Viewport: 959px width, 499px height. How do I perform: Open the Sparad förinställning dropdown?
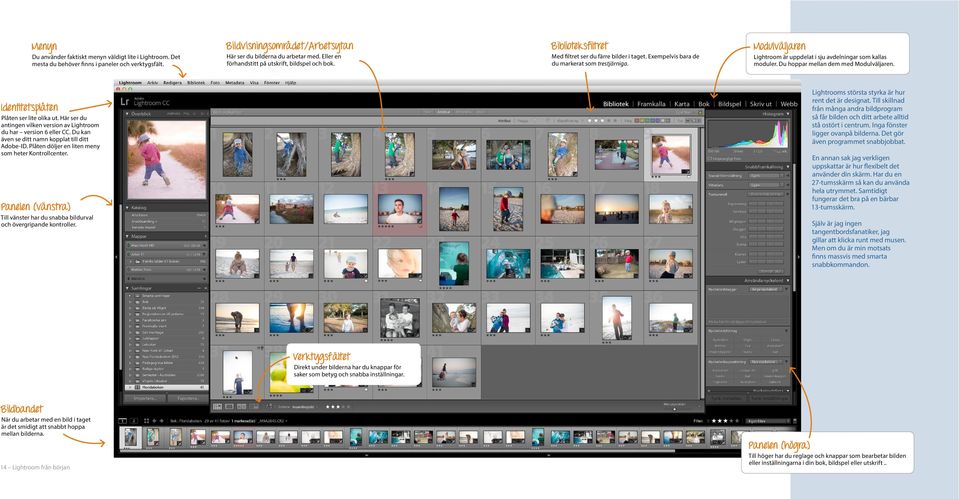tap(766, 176)
